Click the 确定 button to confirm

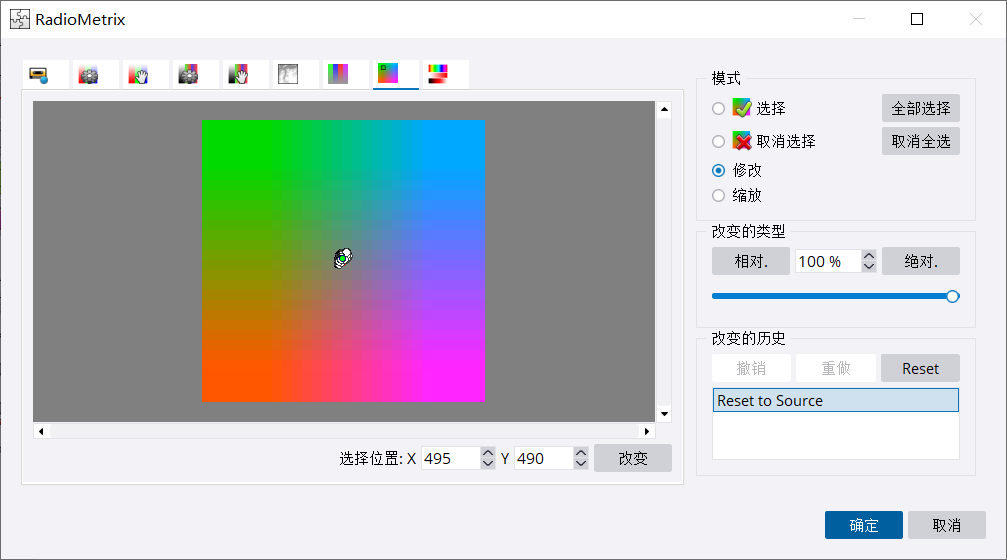click(863, 525)
